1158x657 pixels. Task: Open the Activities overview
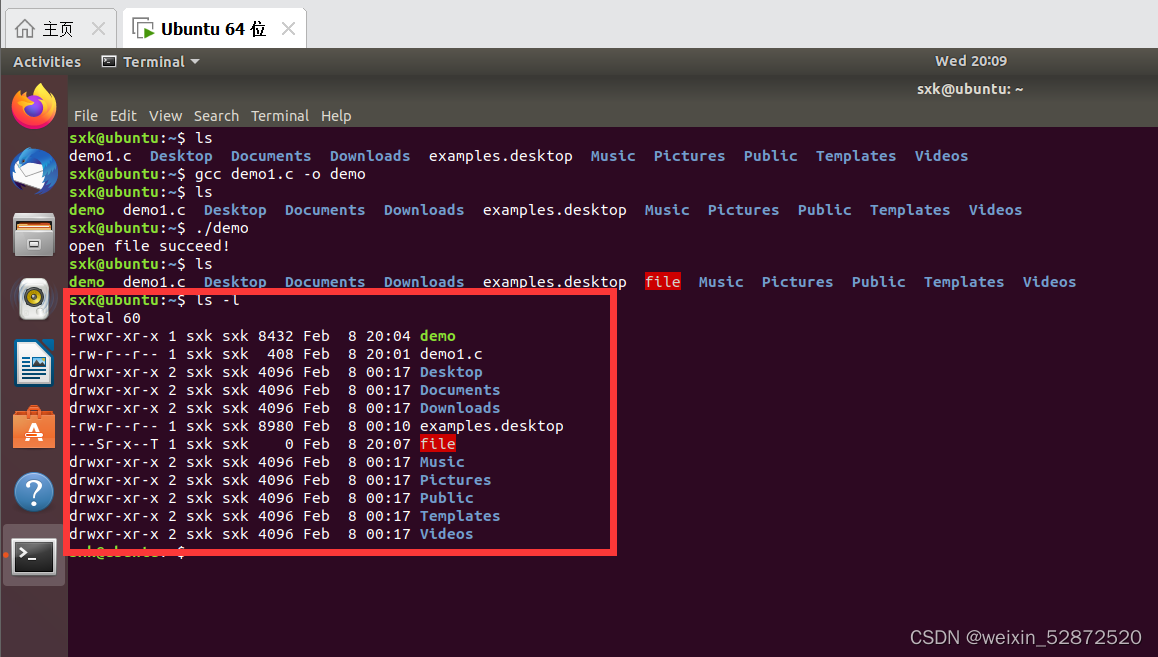pyautogui.click(x=47, y=62)
